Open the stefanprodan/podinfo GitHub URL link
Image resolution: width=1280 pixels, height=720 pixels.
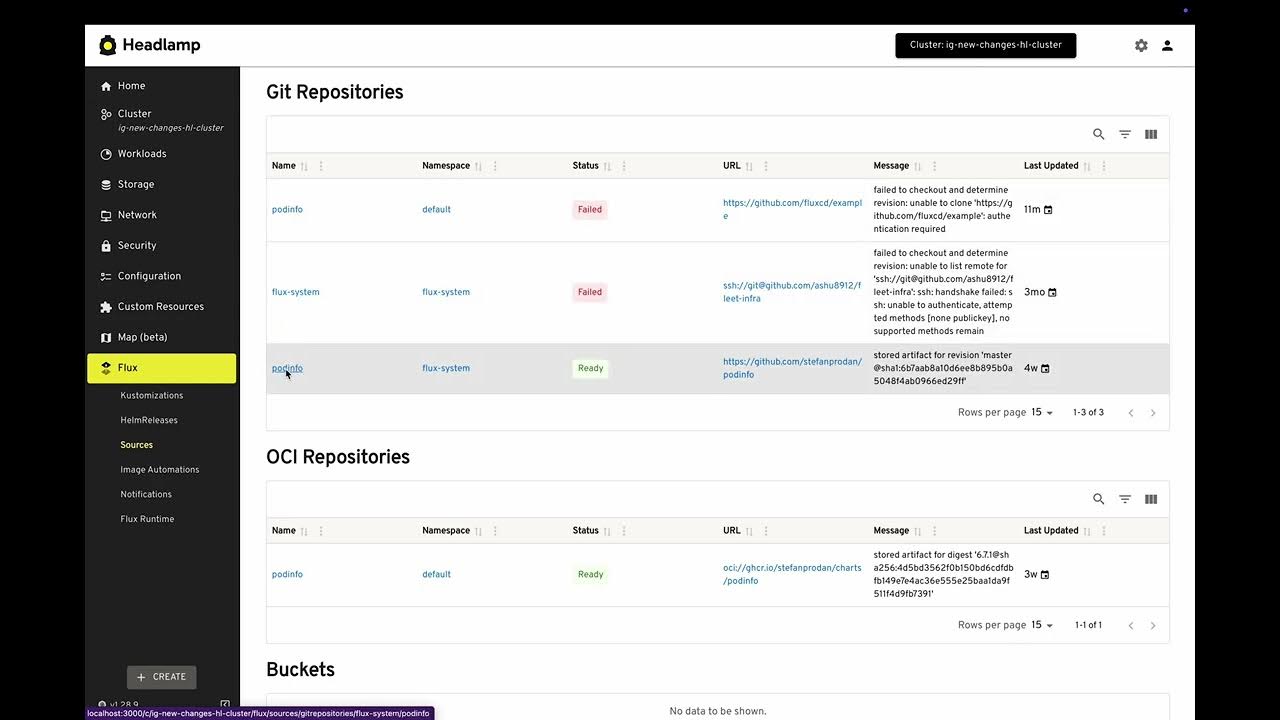tap(791, 368)
